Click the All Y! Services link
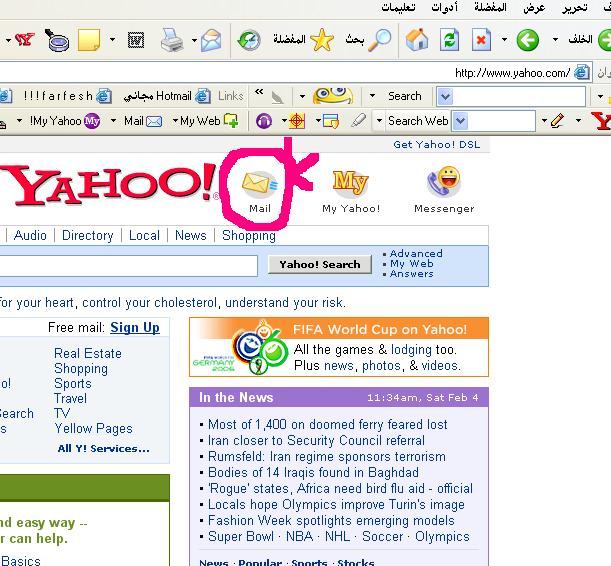 (x=103, y=449)
